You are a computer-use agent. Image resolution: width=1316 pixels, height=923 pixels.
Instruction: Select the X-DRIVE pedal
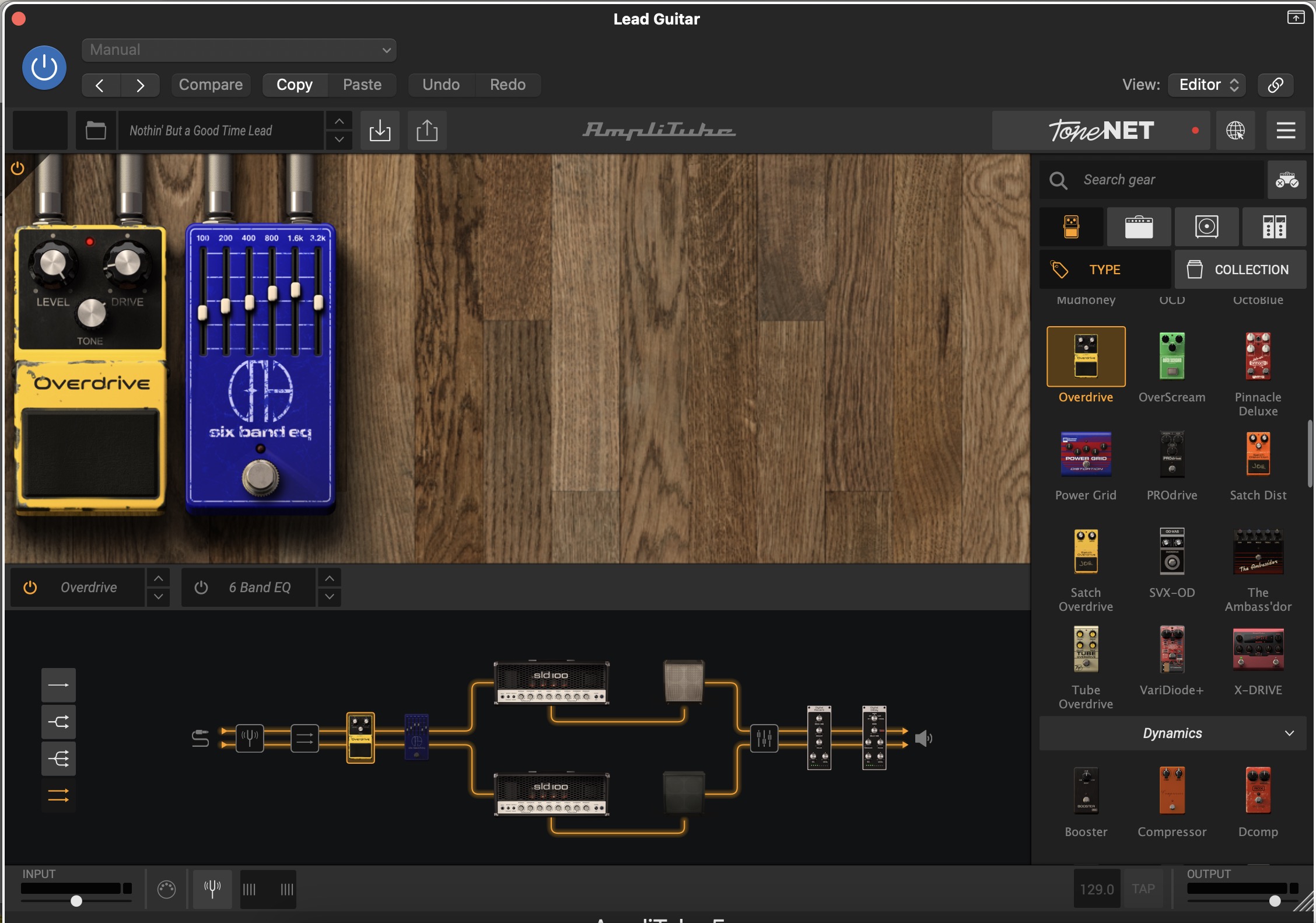(x=1258, y=660)
